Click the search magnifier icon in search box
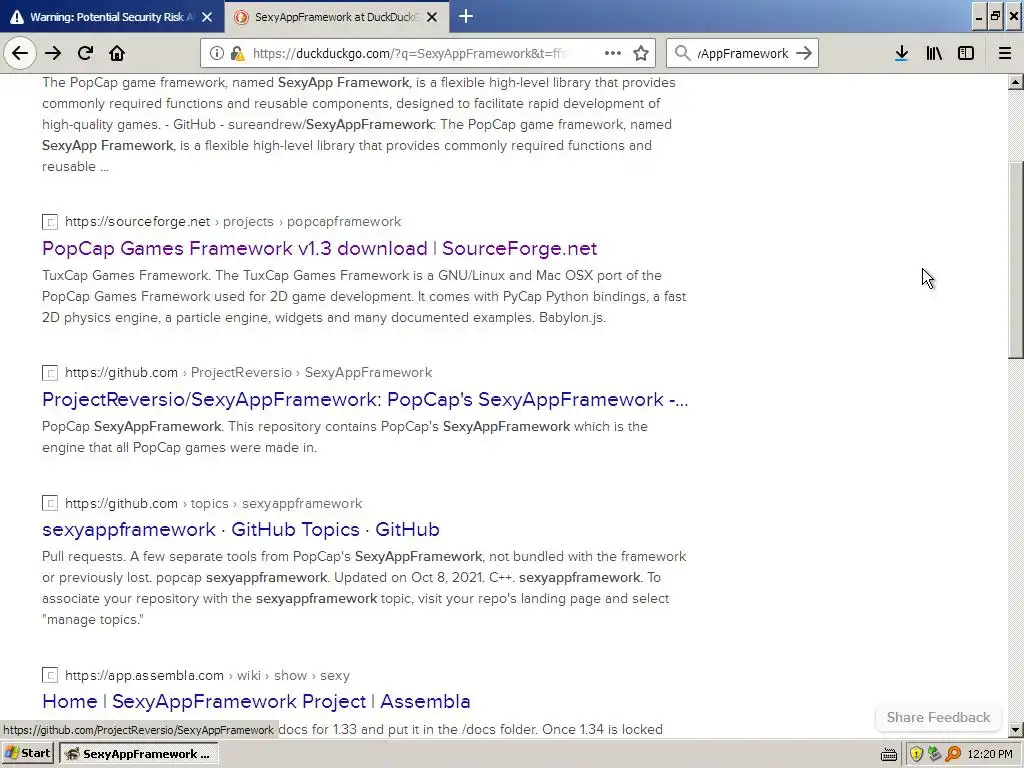The height and width of the screenshot is (768, 1024). pyautogui.click(x=682, y=53)
